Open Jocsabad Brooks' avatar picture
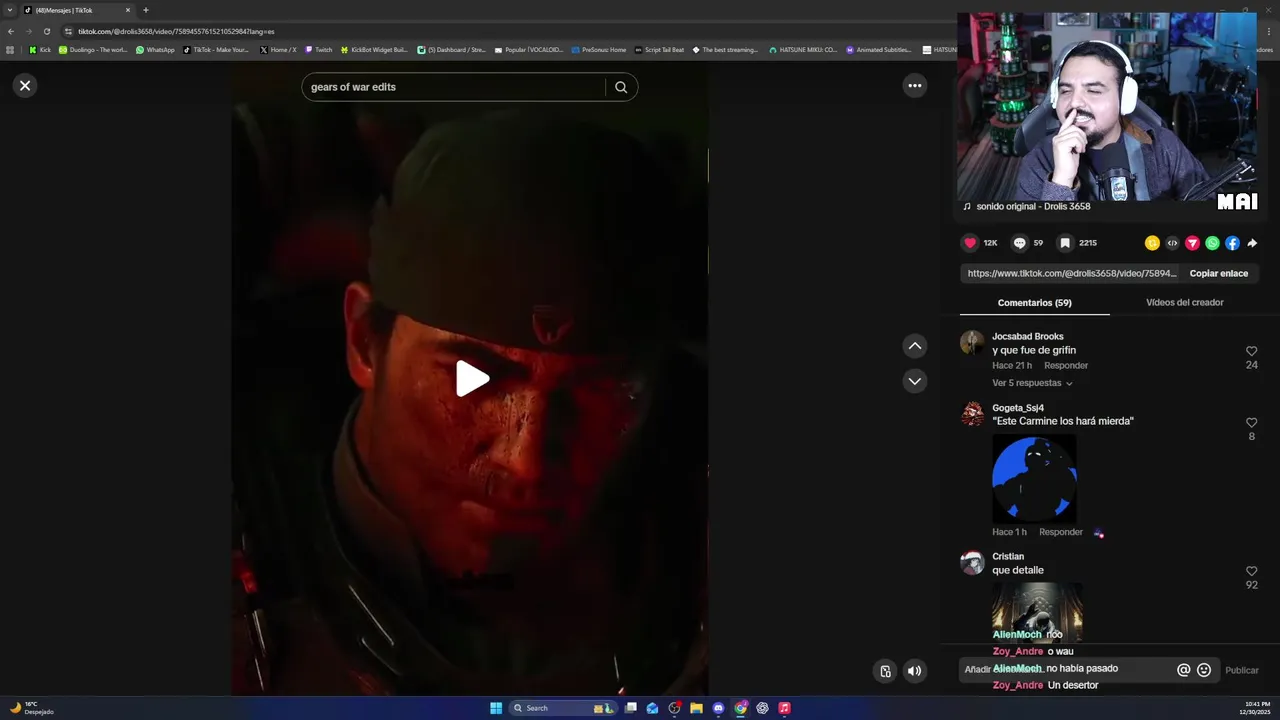Image resolution: width=1280 pixels, height=720 pixels. 972,344
